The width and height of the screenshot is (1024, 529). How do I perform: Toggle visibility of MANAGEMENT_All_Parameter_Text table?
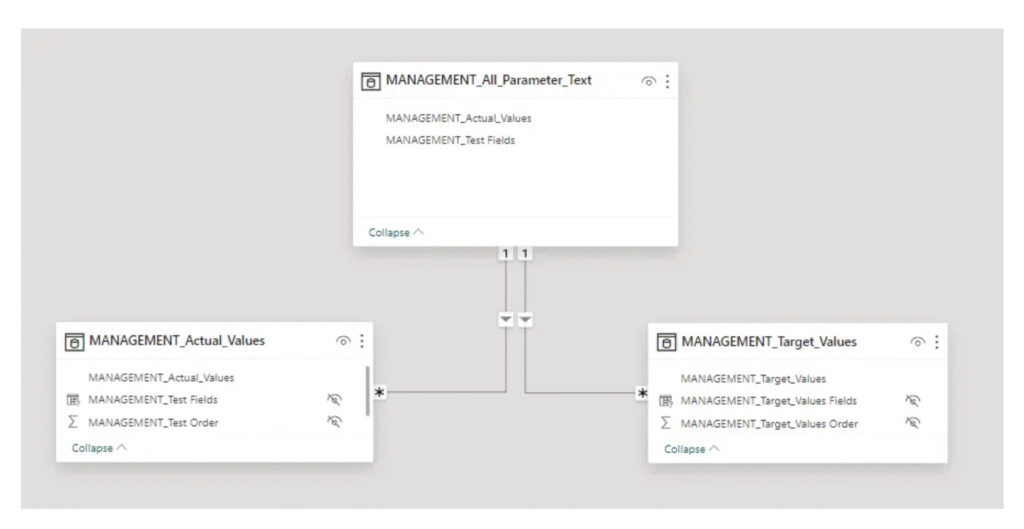[648, 81]
